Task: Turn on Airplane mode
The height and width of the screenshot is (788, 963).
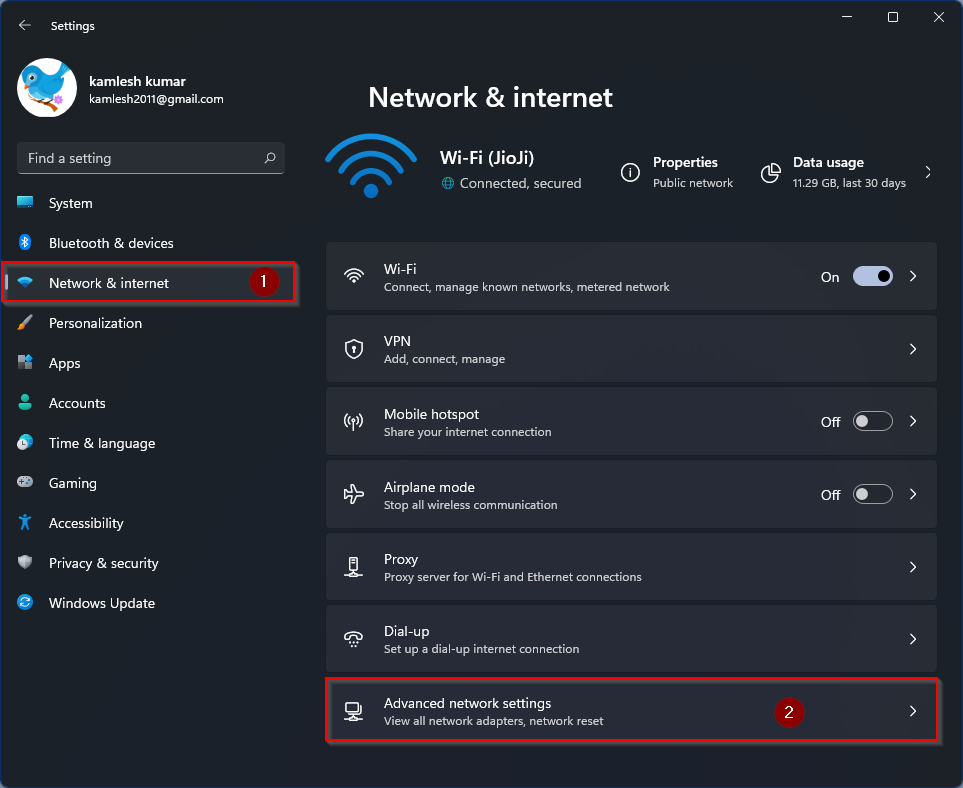Action: click(872, 494)
